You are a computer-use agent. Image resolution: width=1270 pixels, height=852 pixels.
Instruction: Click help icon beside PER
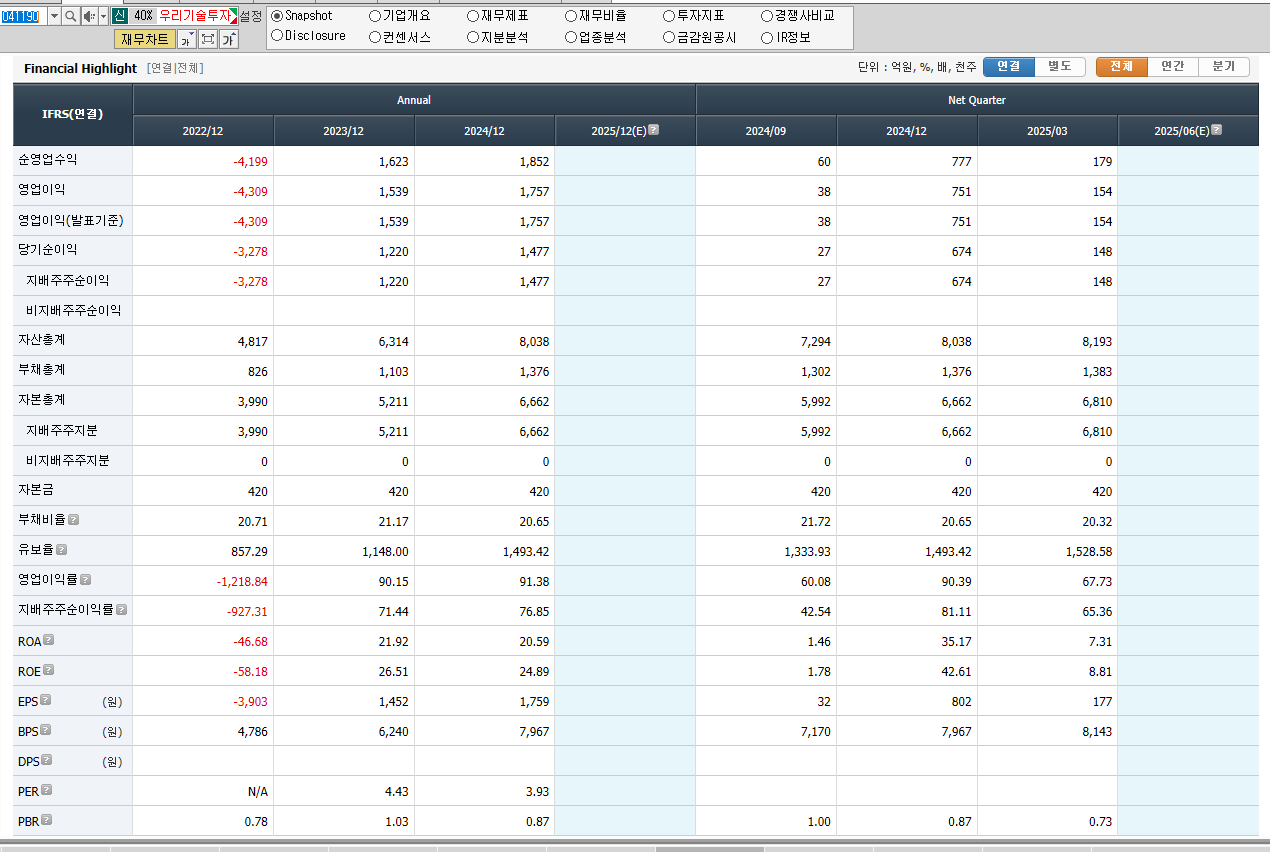[x=46, y=790]
